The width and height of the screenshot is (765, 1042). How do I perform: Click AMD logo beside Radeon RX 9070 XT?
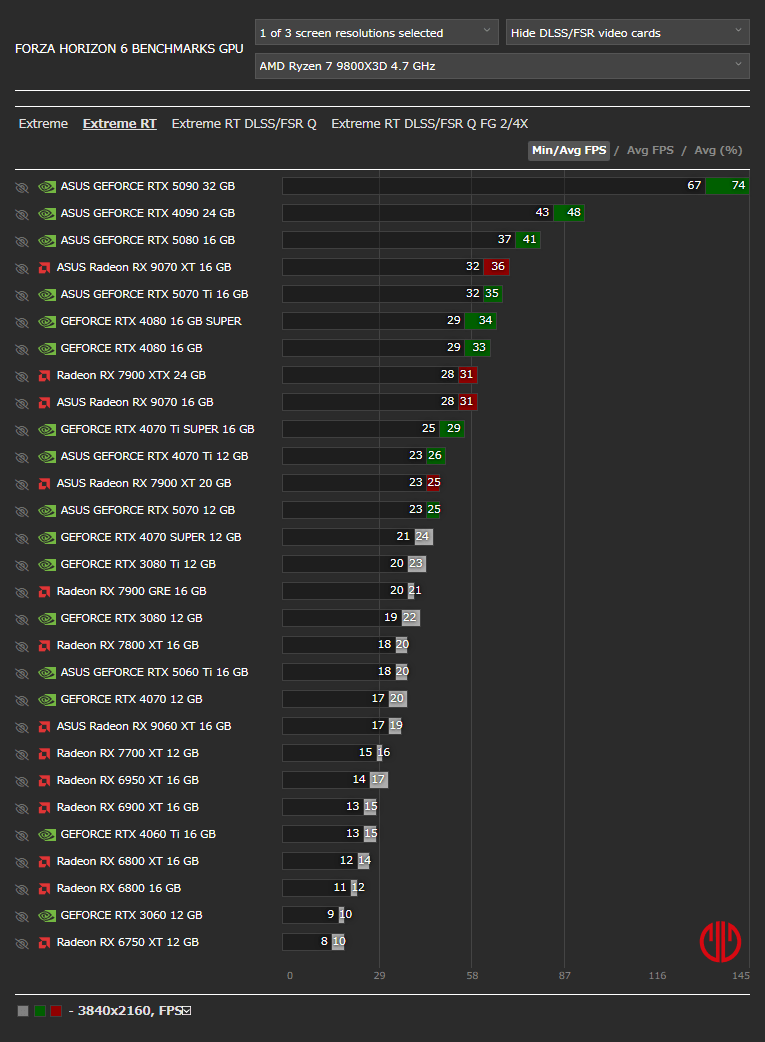point(45,268)
